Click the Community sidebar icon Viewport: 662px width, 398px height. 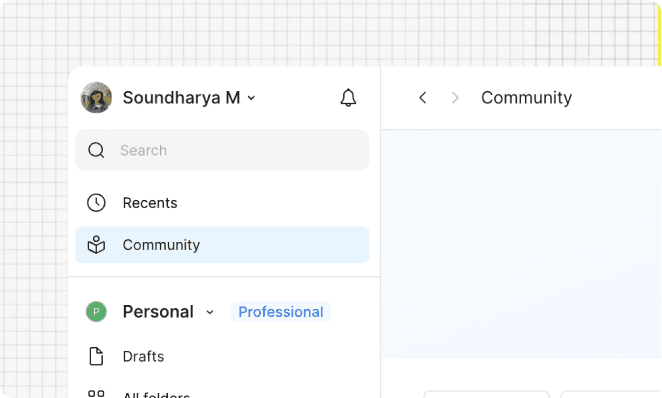pyautogui.click(x=96, y=245)
